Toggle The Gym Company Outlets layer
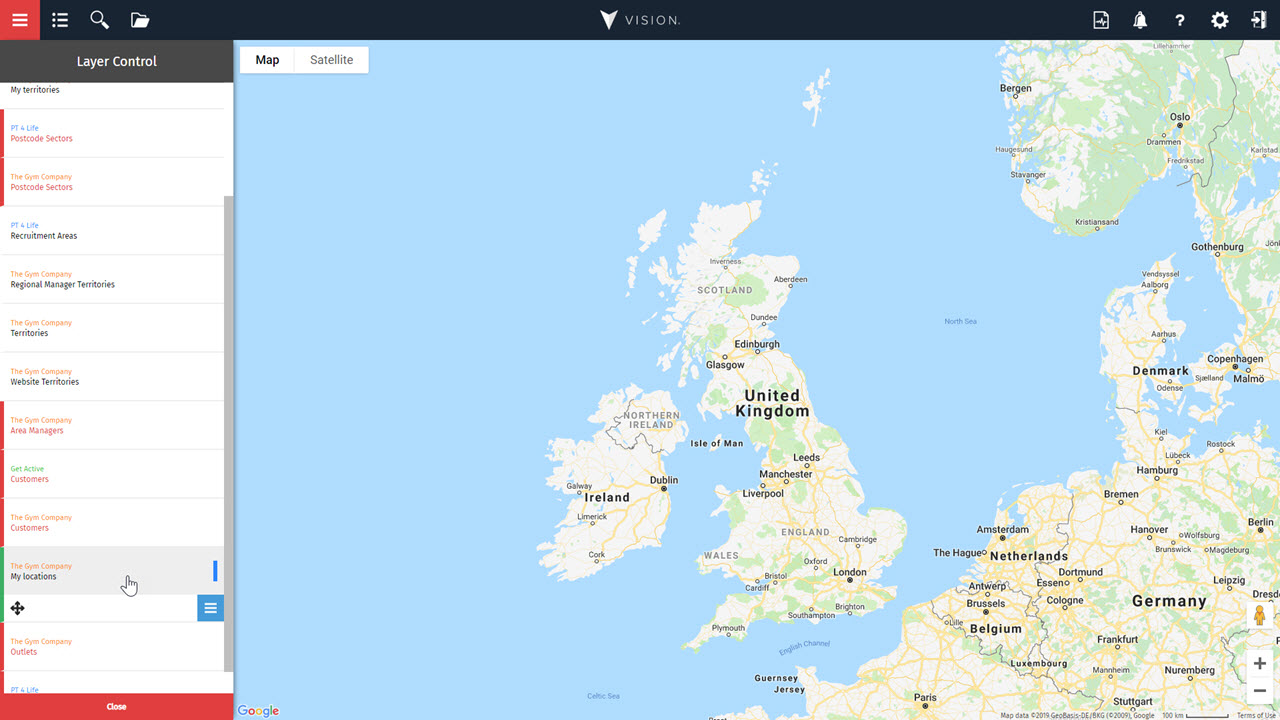This screenshot has width=1280, height=720. [x=112, y=647]
